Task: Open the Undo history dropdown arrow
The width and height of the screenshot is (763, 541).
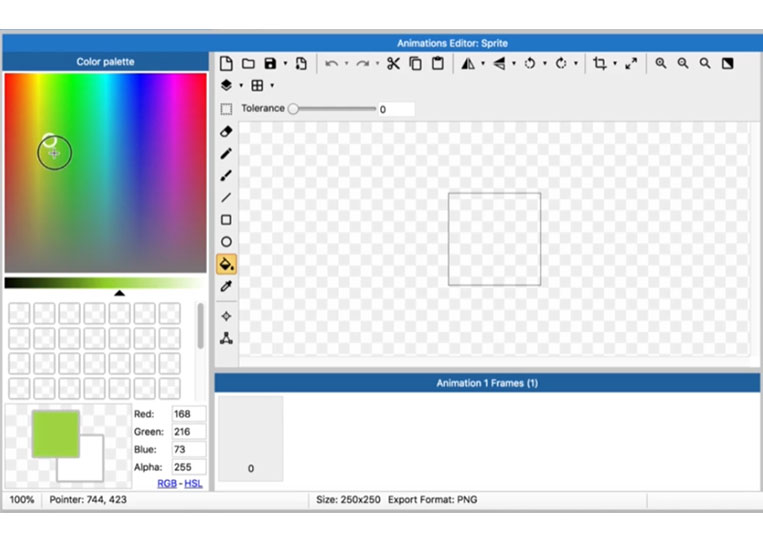Action: pyautogui.click(x=346, y=63)
